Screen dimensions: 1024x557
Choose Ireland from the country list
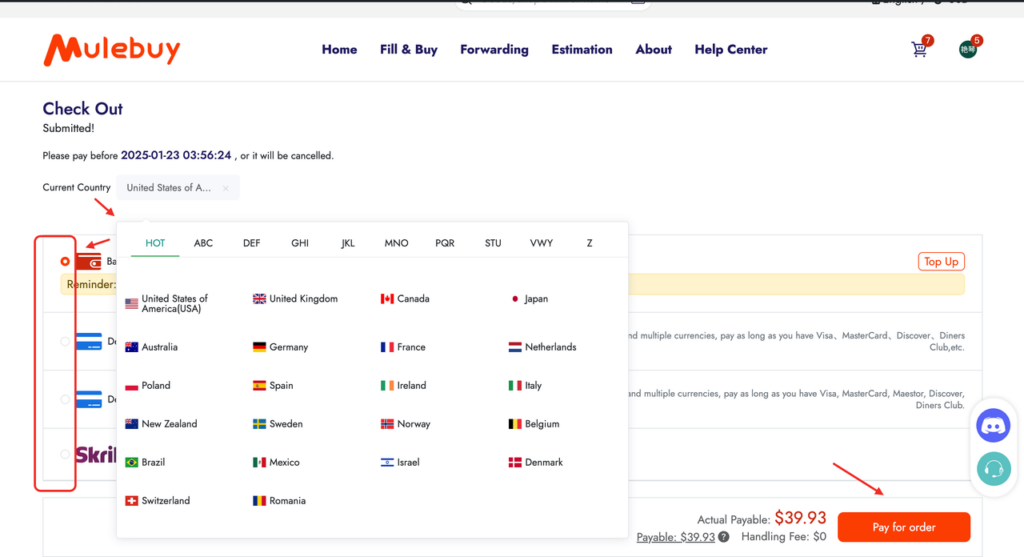[403, 385]
